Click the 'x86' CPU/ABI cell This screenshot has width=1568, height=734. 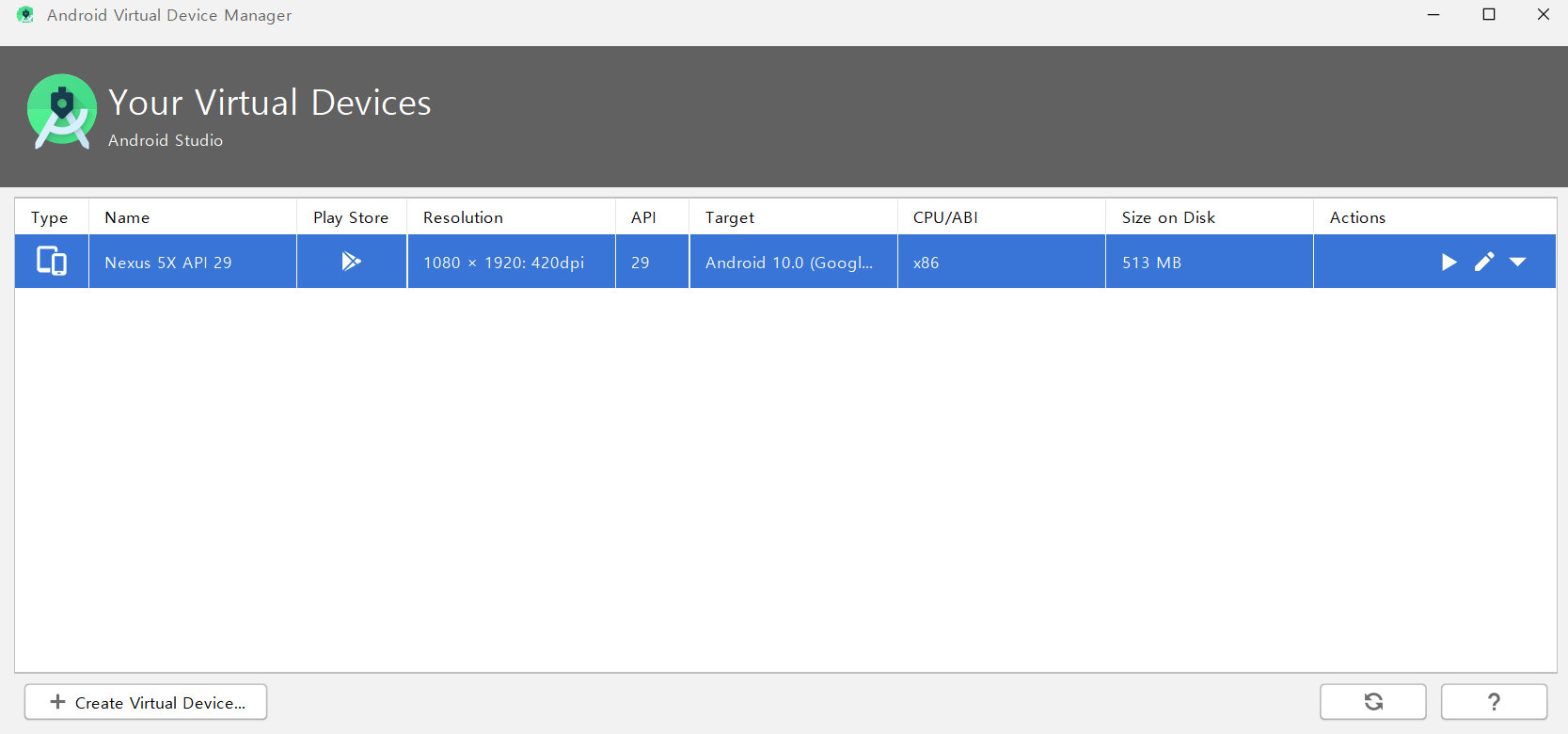coord(1002,262)
